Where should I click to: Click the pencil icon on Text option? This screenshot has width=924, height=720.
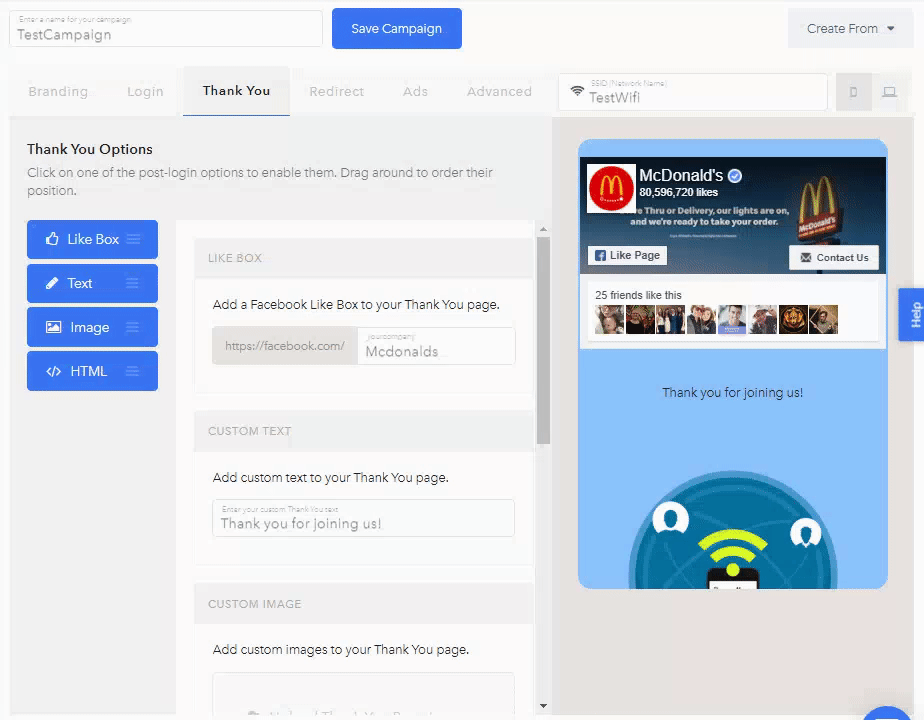click(52, 283)
